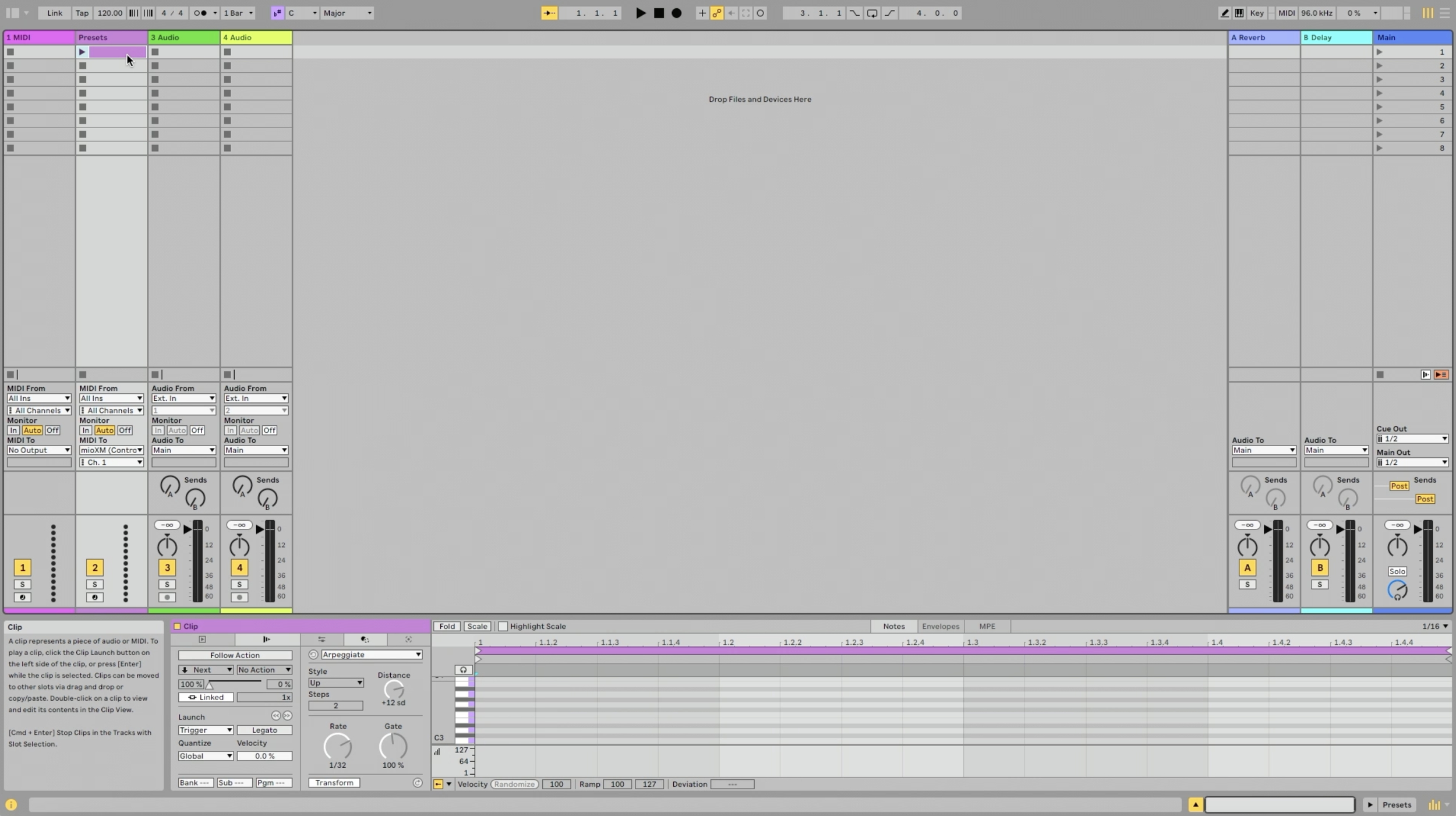Enable the Automation Arm button
Screen dimensions: 1456x816
(717, 13)
